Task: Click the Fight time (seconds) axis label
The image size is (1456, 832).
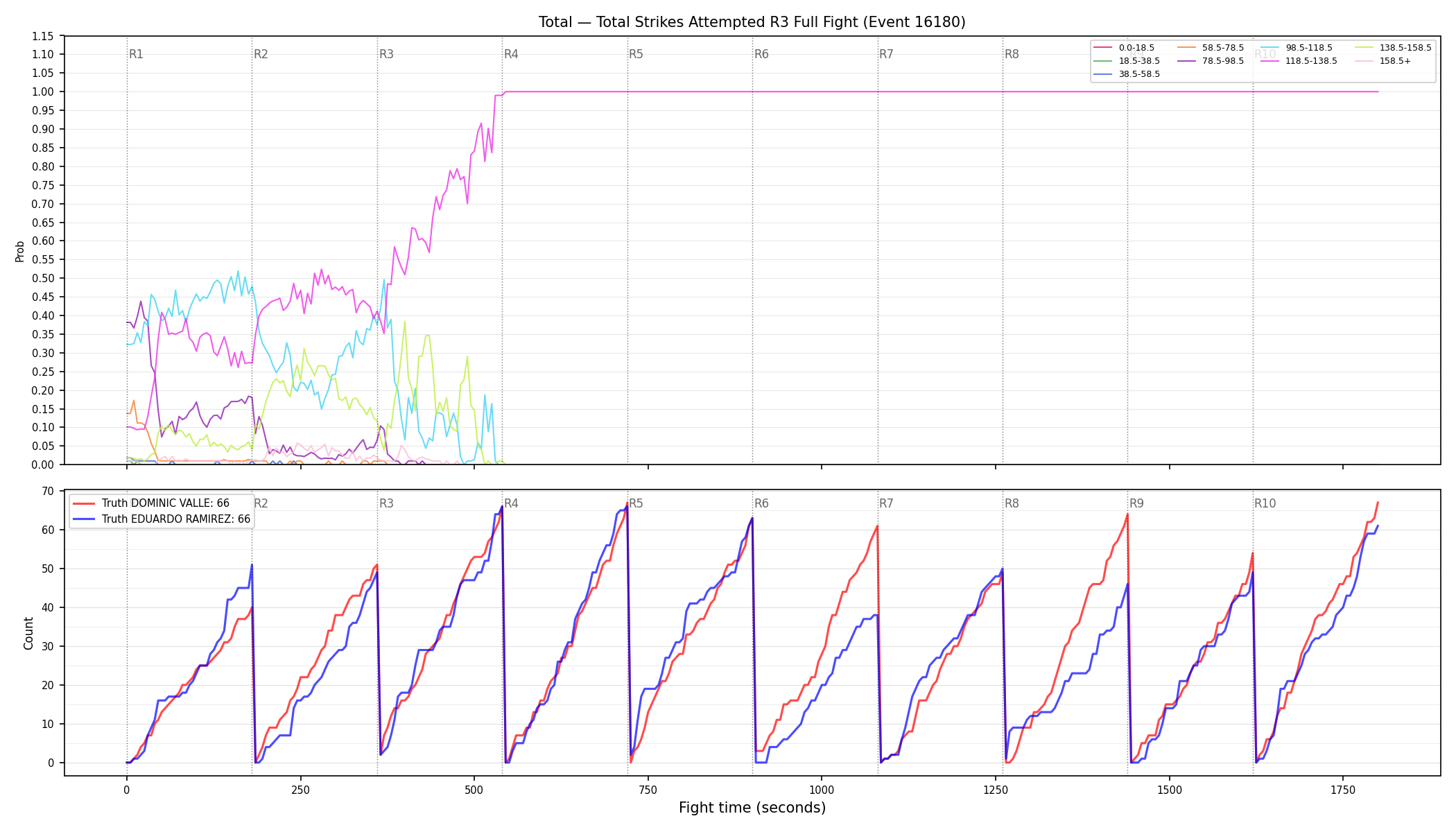Action: [752, 808]
